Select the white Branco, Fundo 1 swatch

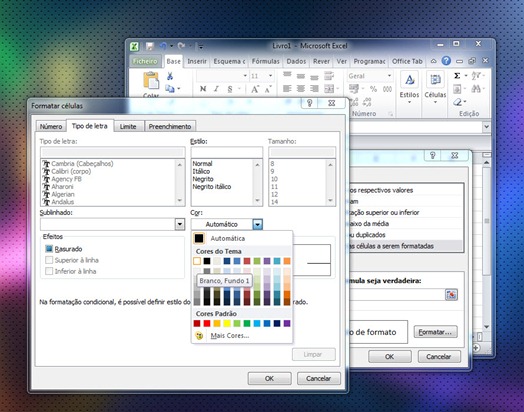(x=197, y=261)
